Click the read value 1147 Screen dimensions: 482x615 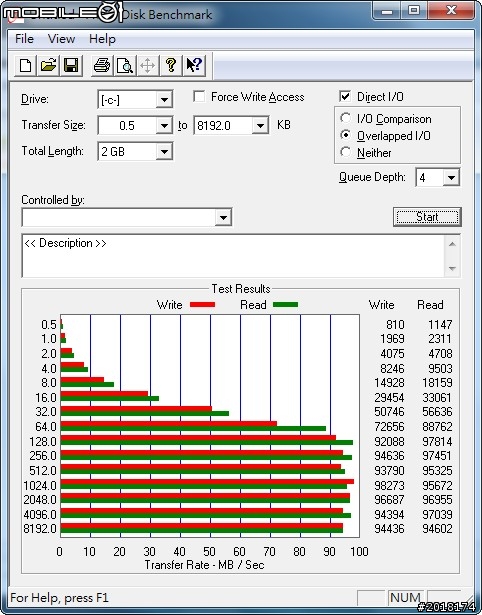440,324
